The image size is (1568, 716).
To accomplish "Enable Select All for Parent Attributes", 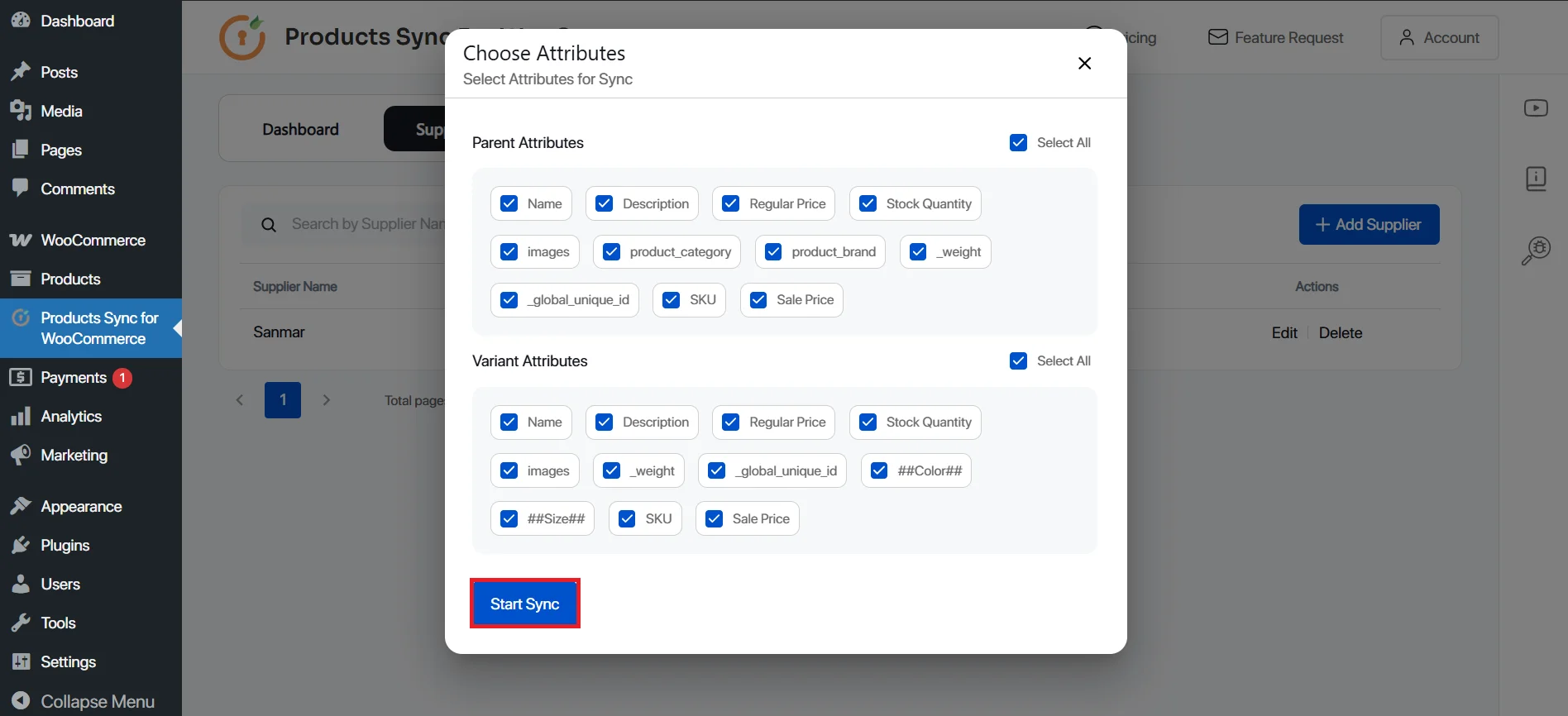I will click(1018, 142).
